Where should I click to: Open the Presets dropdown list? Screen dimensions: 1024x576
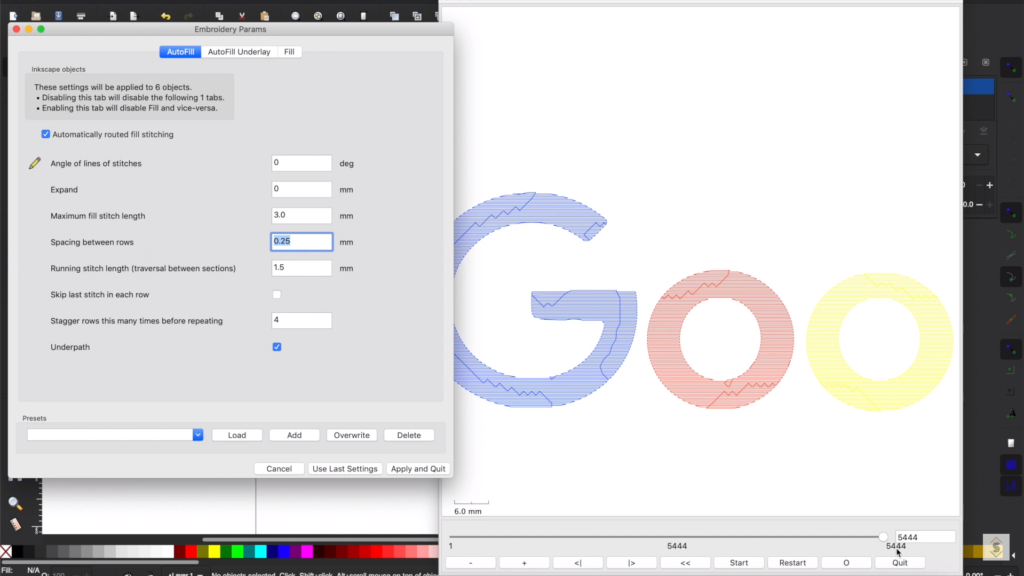(197, 434)
